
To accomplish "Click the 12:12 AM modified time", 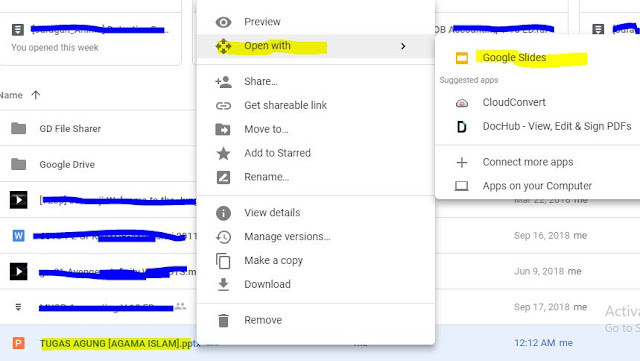I will point(534,343).
